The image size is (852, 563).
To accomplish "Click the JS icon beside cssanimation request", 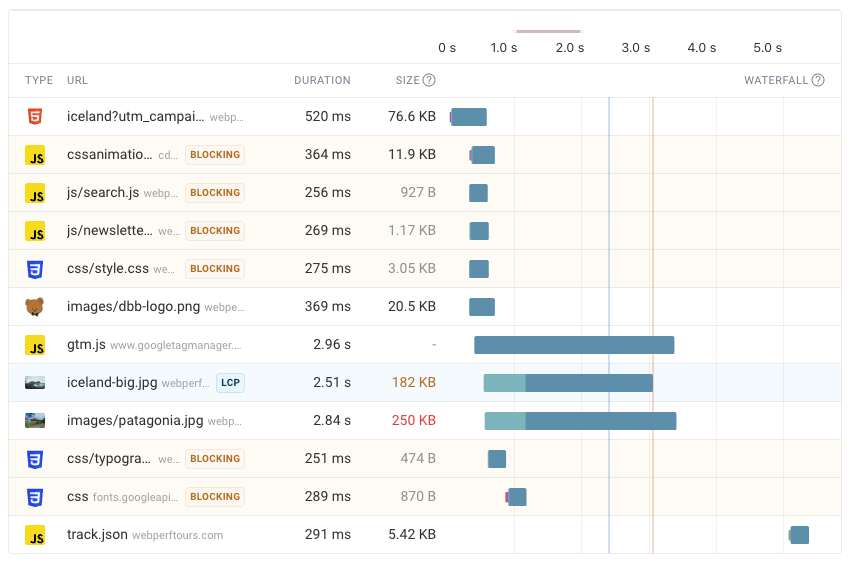I will 35,155.
